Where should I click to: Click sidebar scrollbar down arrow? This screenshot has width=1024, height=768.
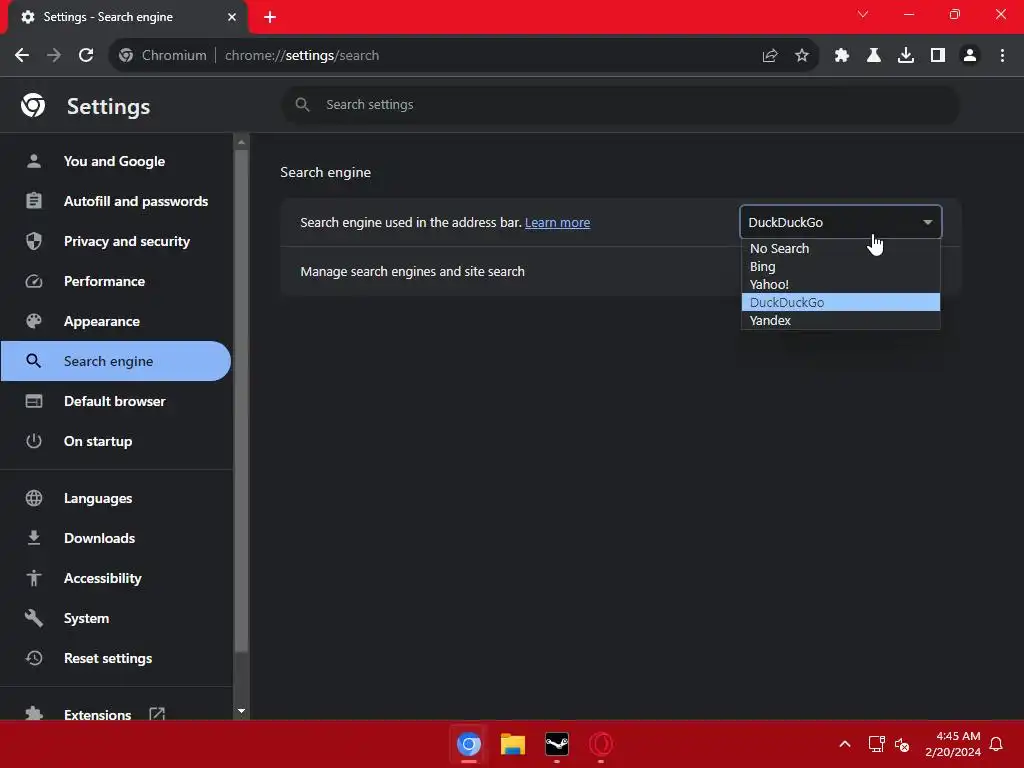242,711
